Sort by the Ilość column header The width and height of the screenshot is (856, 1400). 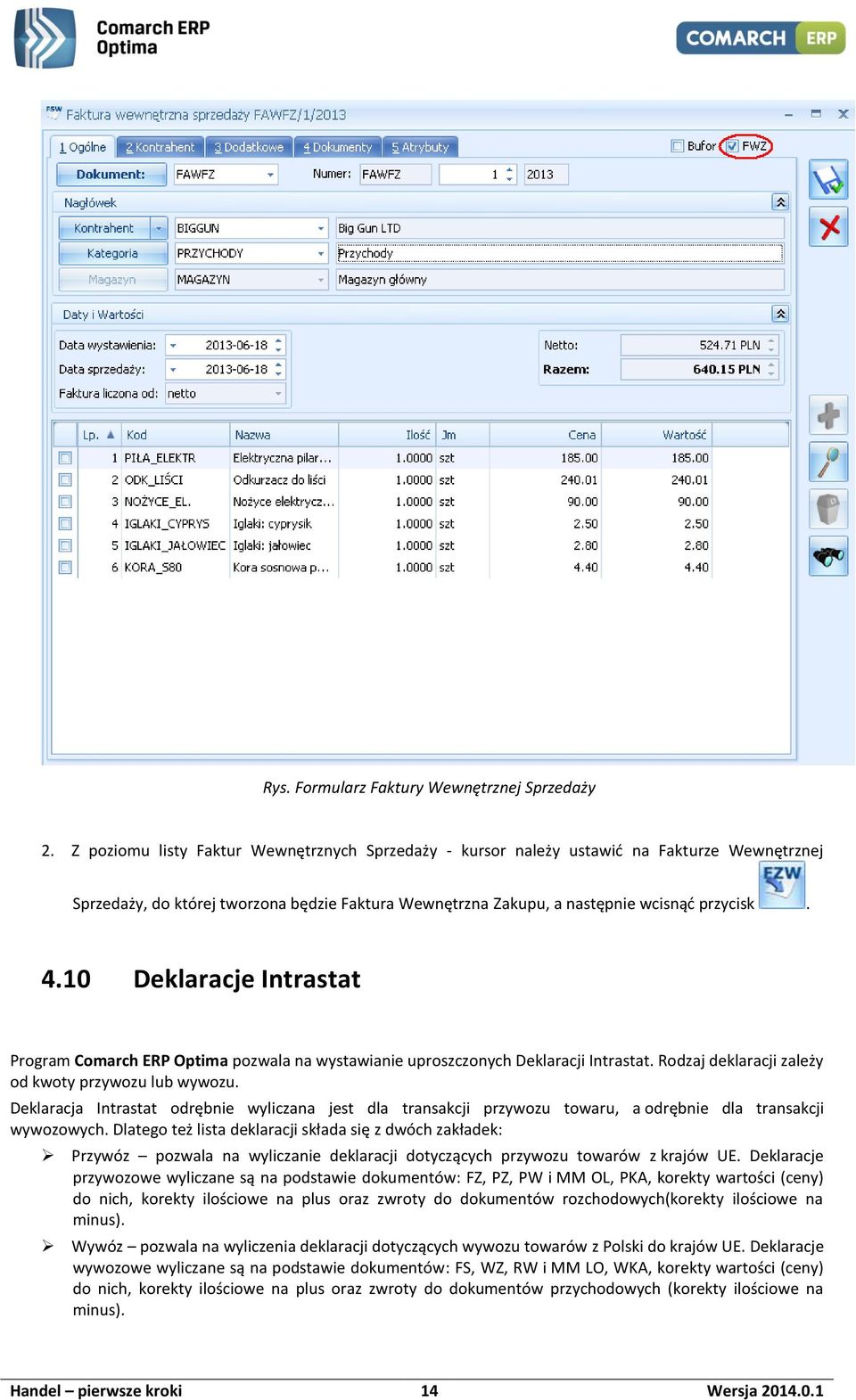point(388,435)
